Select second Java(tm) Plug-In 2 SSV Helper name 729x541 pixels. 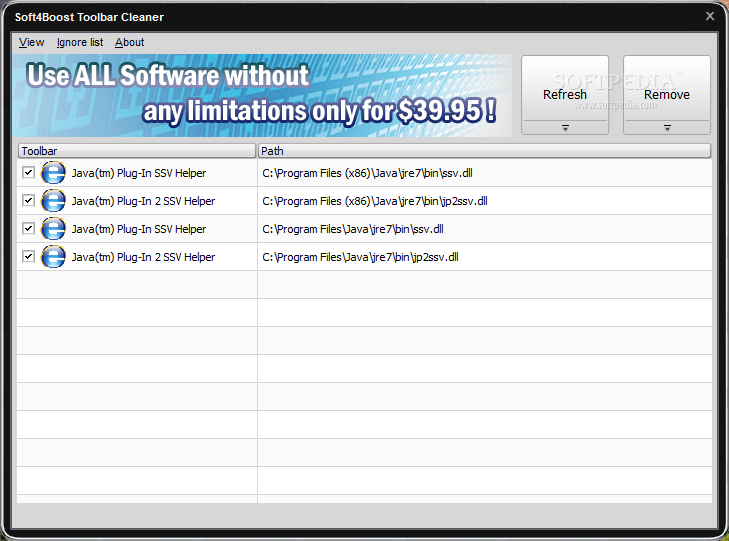click(143, 257)
